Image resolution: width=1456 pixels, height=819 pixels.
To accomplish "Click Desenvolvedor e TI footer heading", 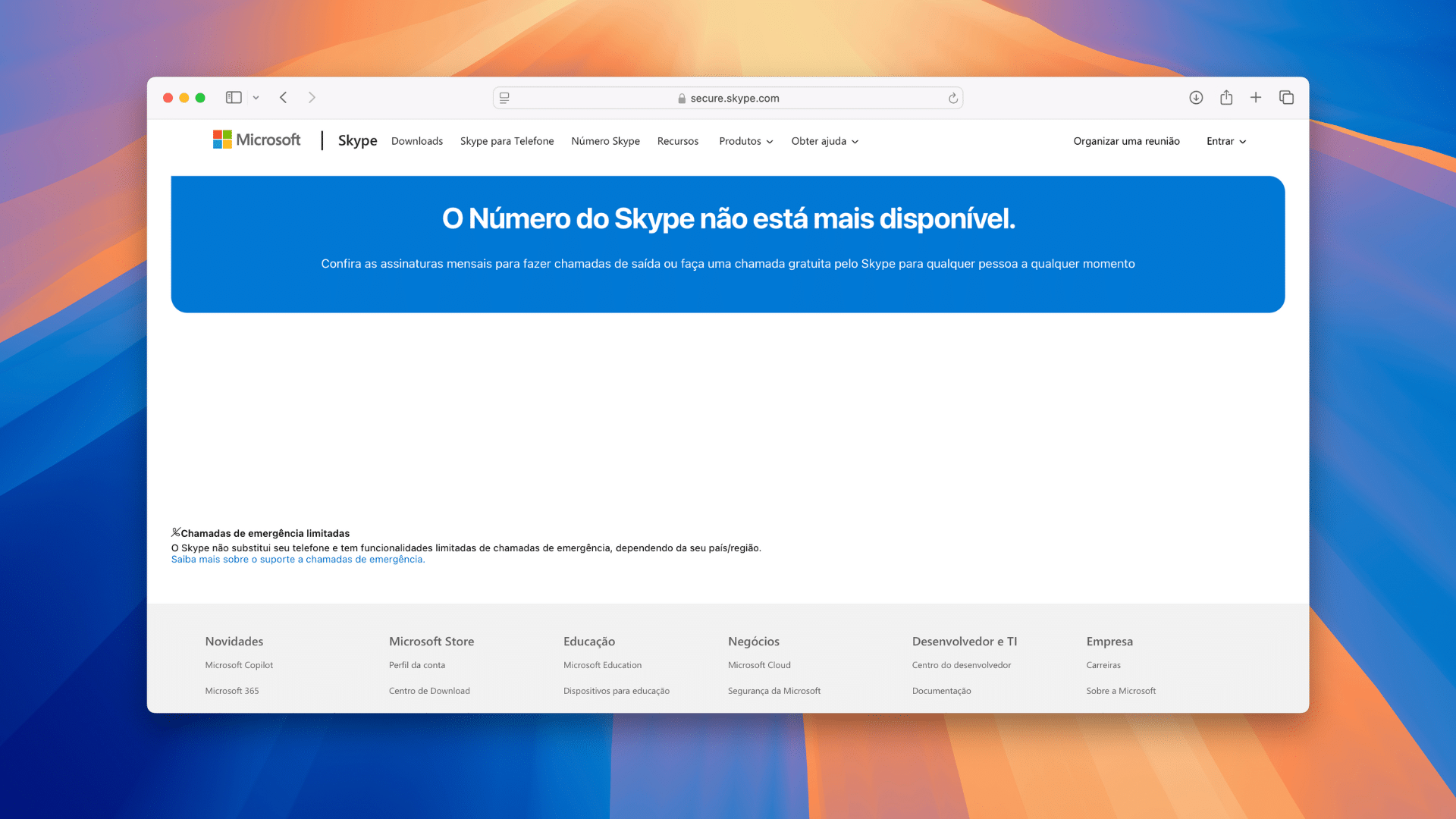I will [965, 642].
